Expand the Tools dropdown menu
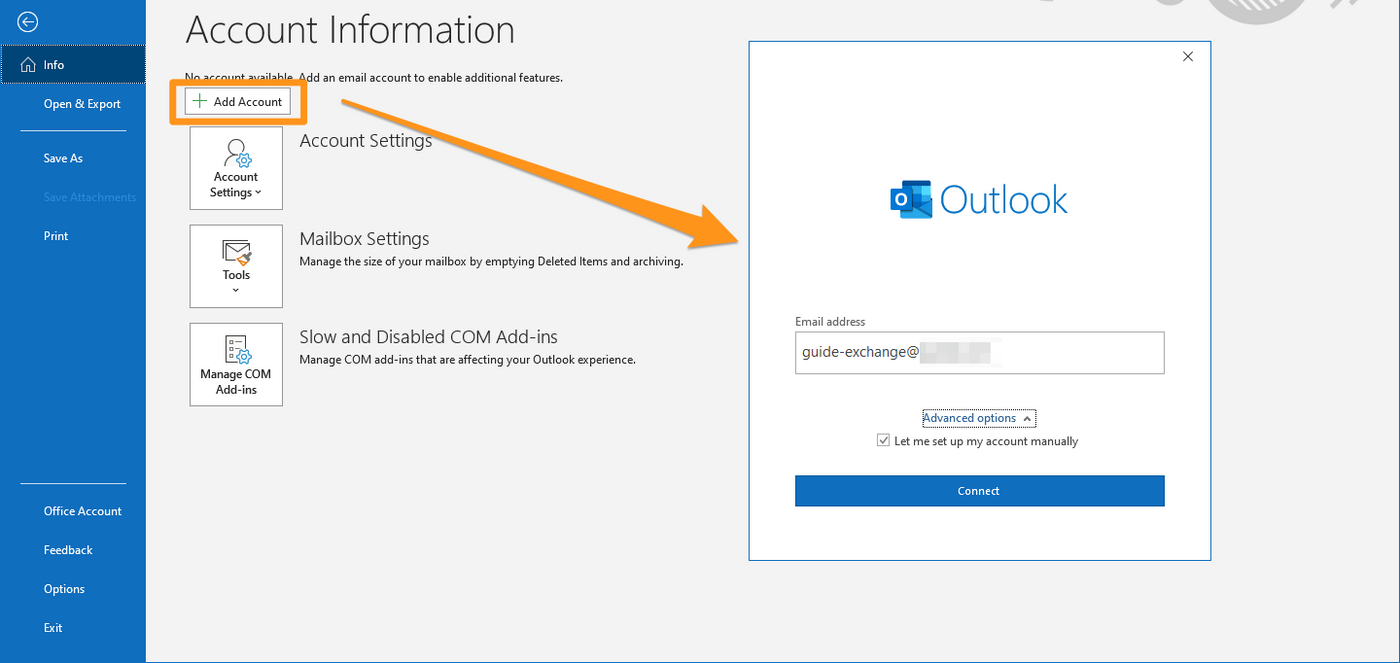 (235, 289)
